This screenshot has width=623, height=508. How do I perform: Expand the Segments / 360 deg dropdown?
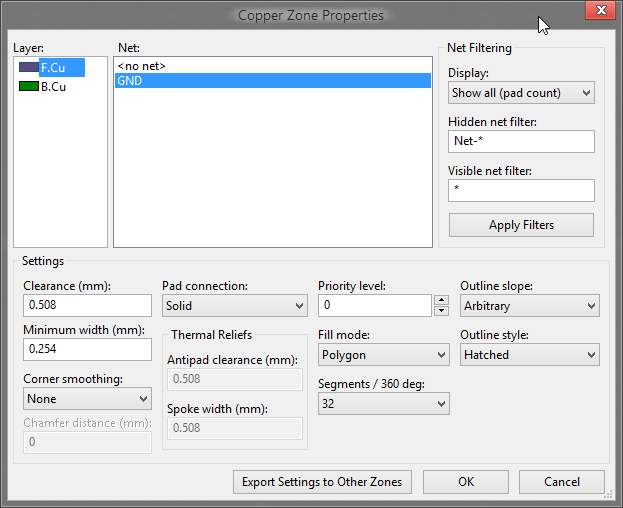click(383, 404)
